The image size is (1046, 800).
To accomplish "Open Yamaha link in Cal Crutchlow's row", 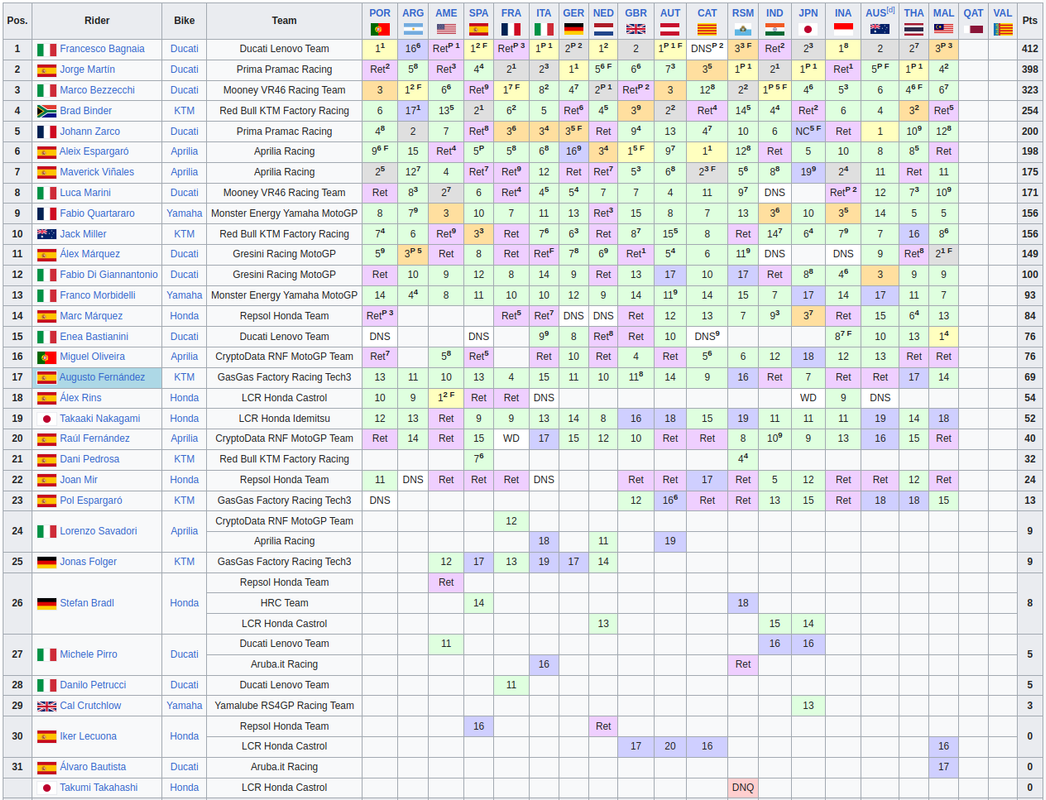I will point(184,706).
